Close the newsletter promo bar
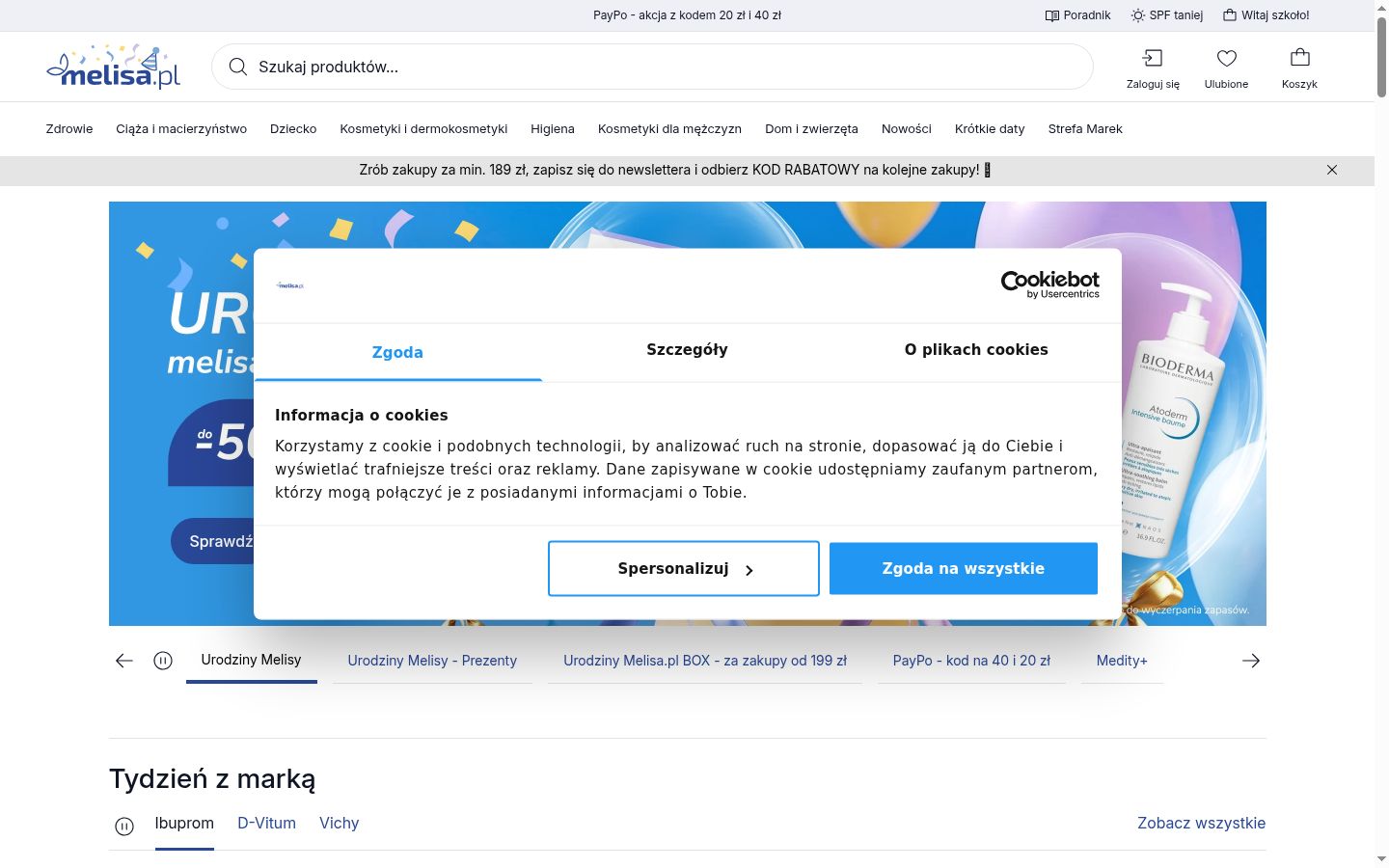This screenshot has height=868, width=1389. (x=1332, y=170)
